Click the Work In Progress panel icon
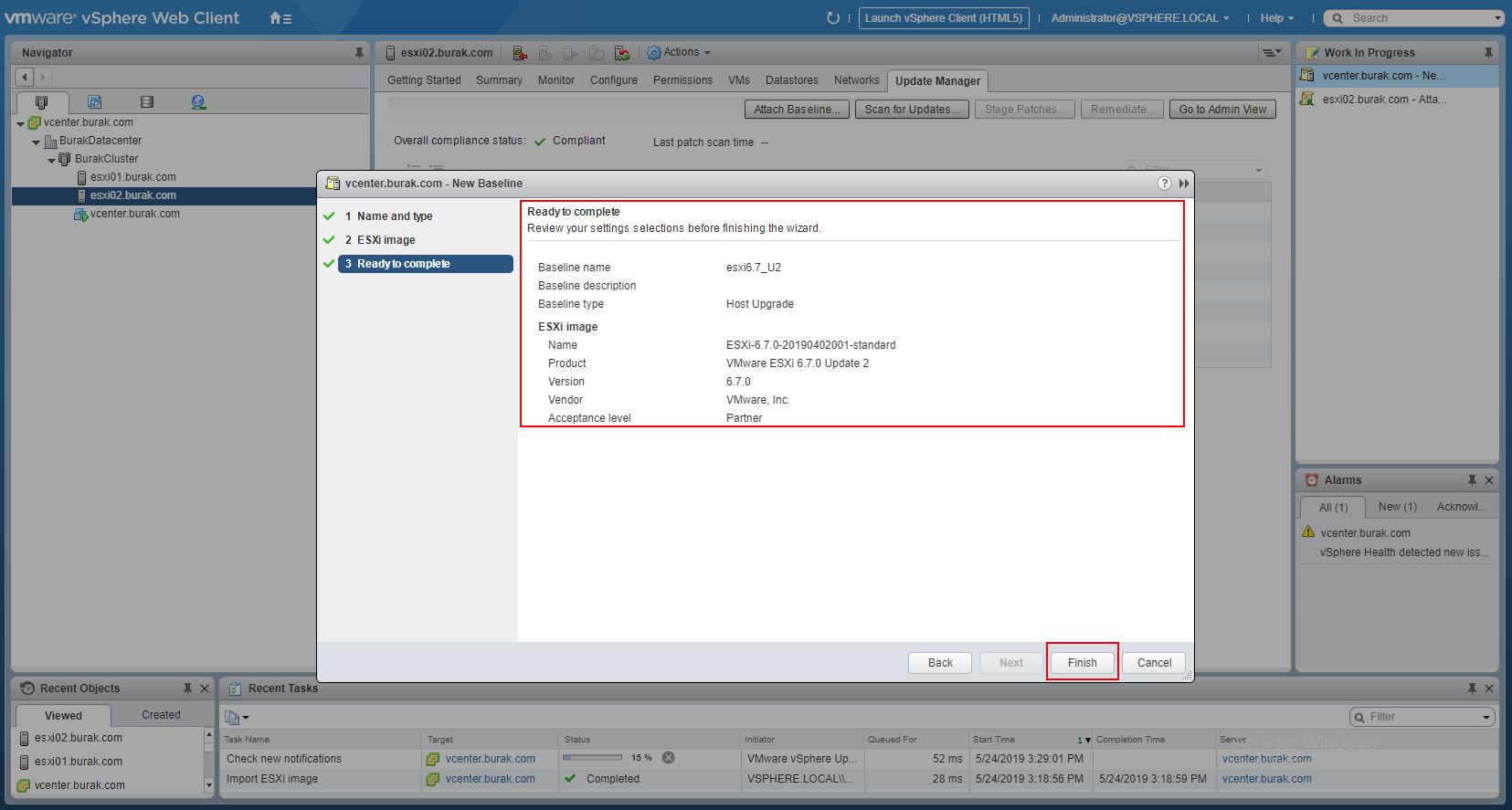Viewport: 1512px width, 810px height. (x=1312, y=53)
